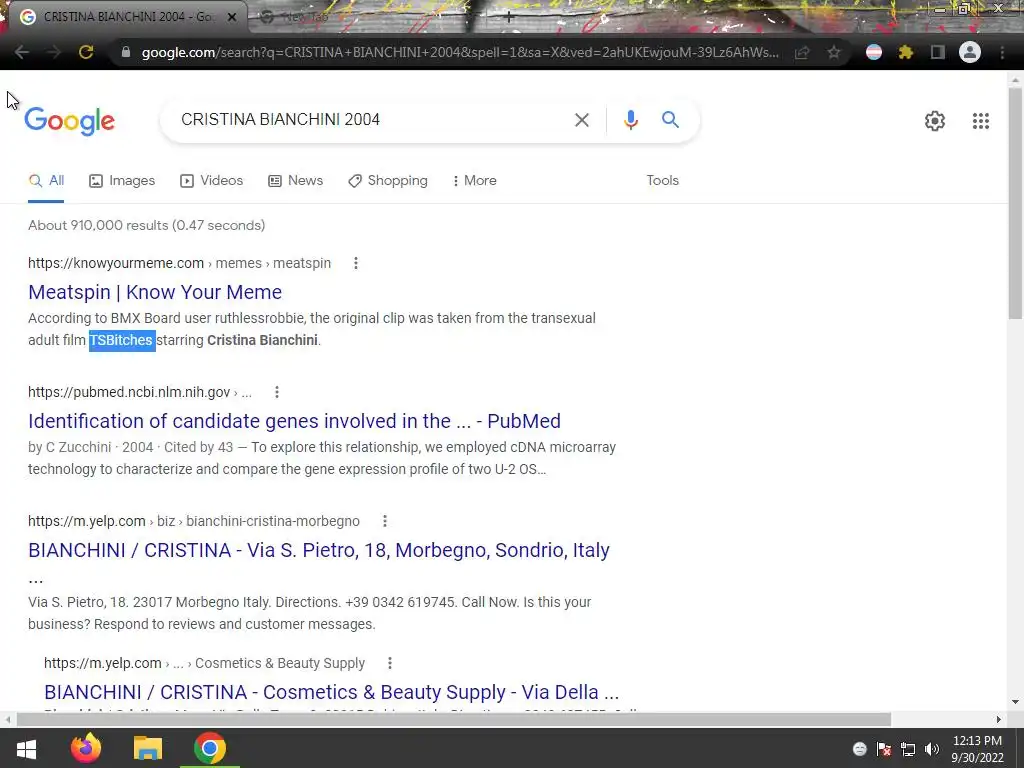Open options for yelp bianchini-cristina-morbegno result
Viewport: 1024px width, 768px height.
[385, 521]
